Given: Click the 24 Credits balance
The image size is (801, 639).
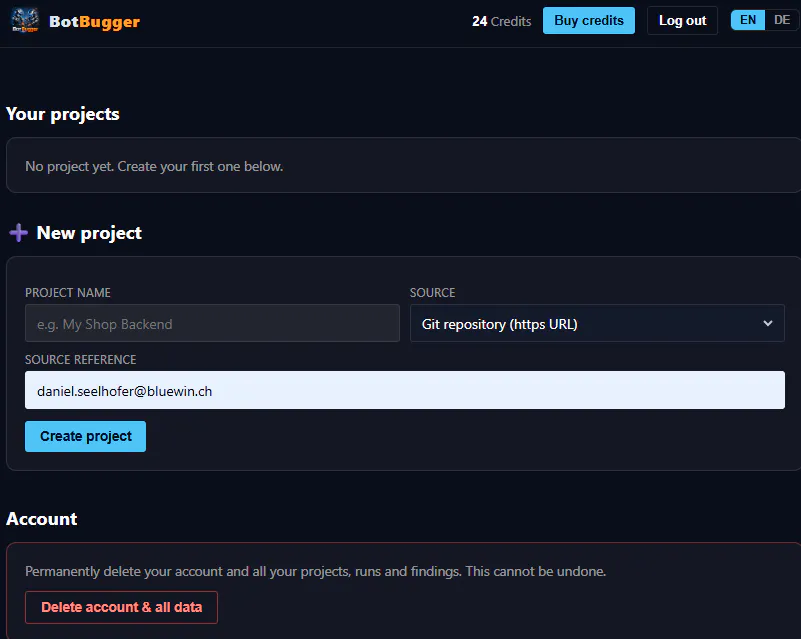Looking at the screenshot, I should pyautogui.click(x=501, y=21).
